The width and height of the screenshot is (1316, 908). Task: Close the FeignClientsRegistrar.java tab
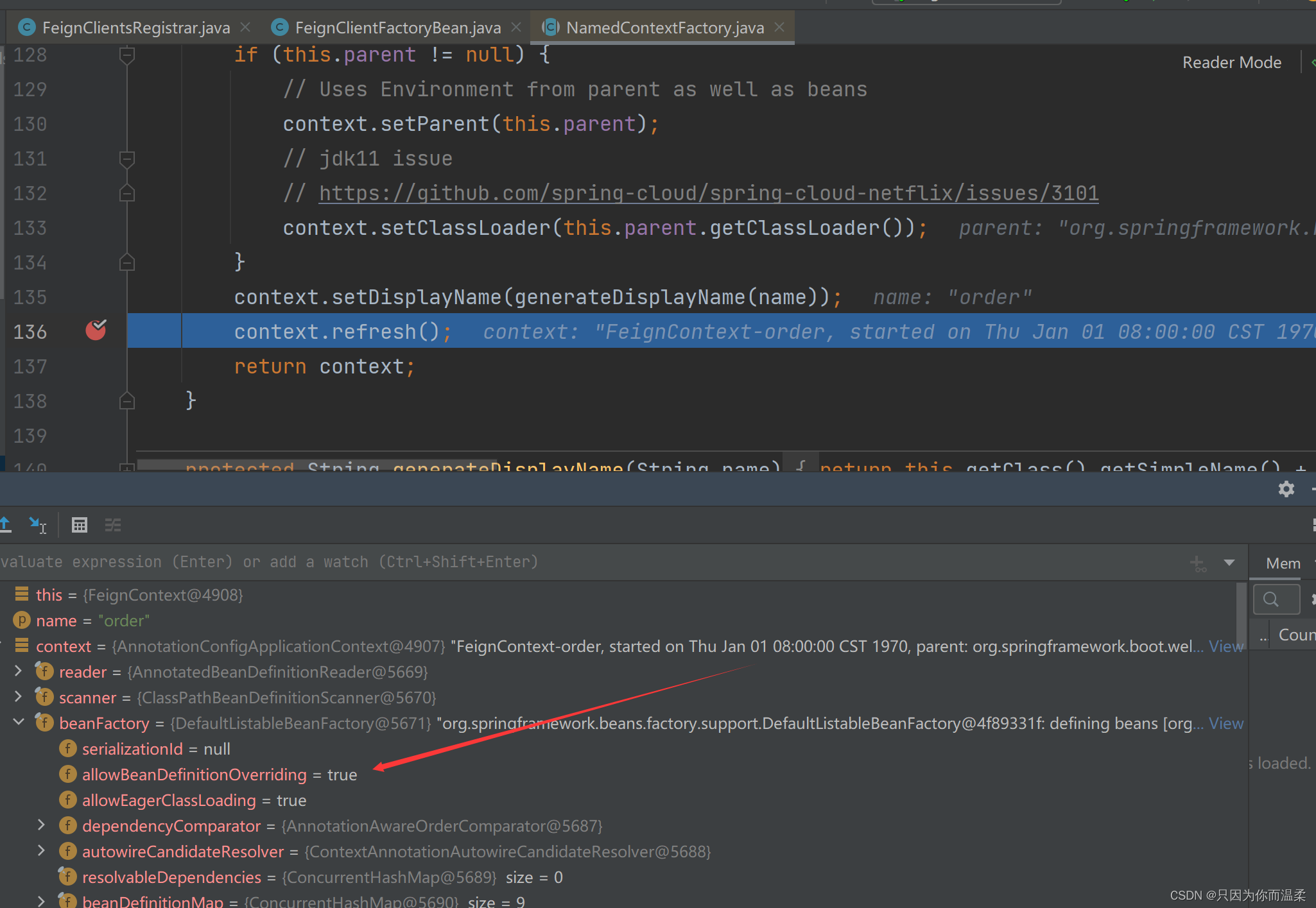245,28
